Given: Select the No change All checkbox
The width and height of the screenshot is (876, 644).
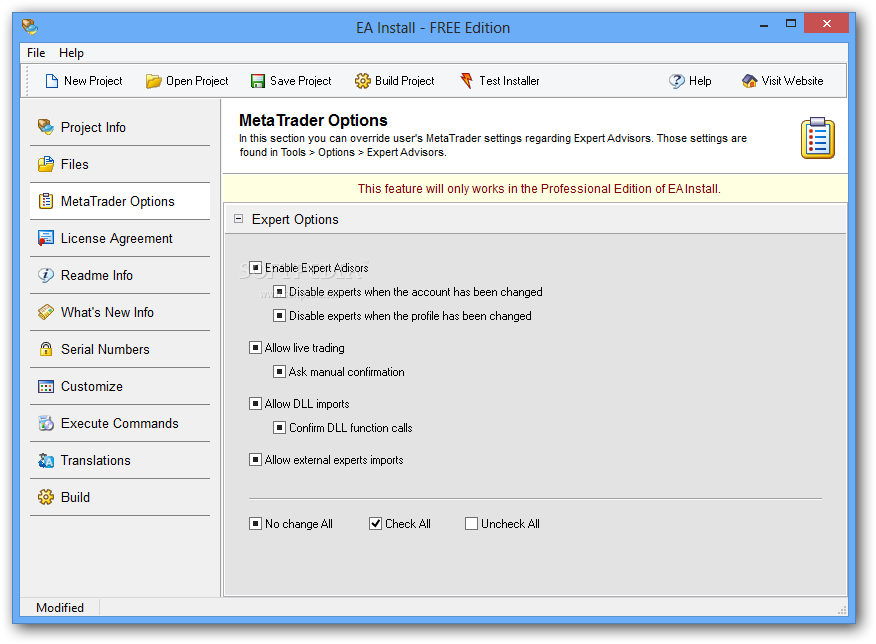Looking at the screenshot, I should coord(255,524).
